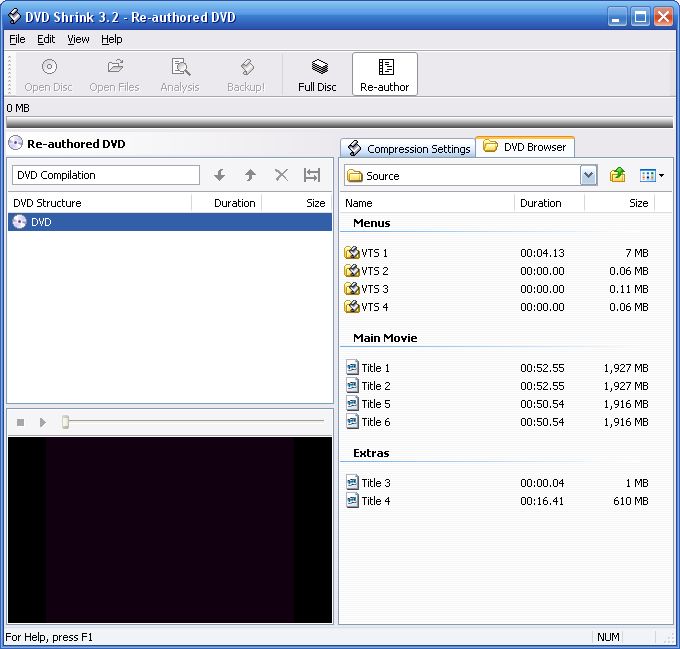Select the Title 2 file icon
Image resolution: width=680 pixels, height=649 pixels.
352,385
